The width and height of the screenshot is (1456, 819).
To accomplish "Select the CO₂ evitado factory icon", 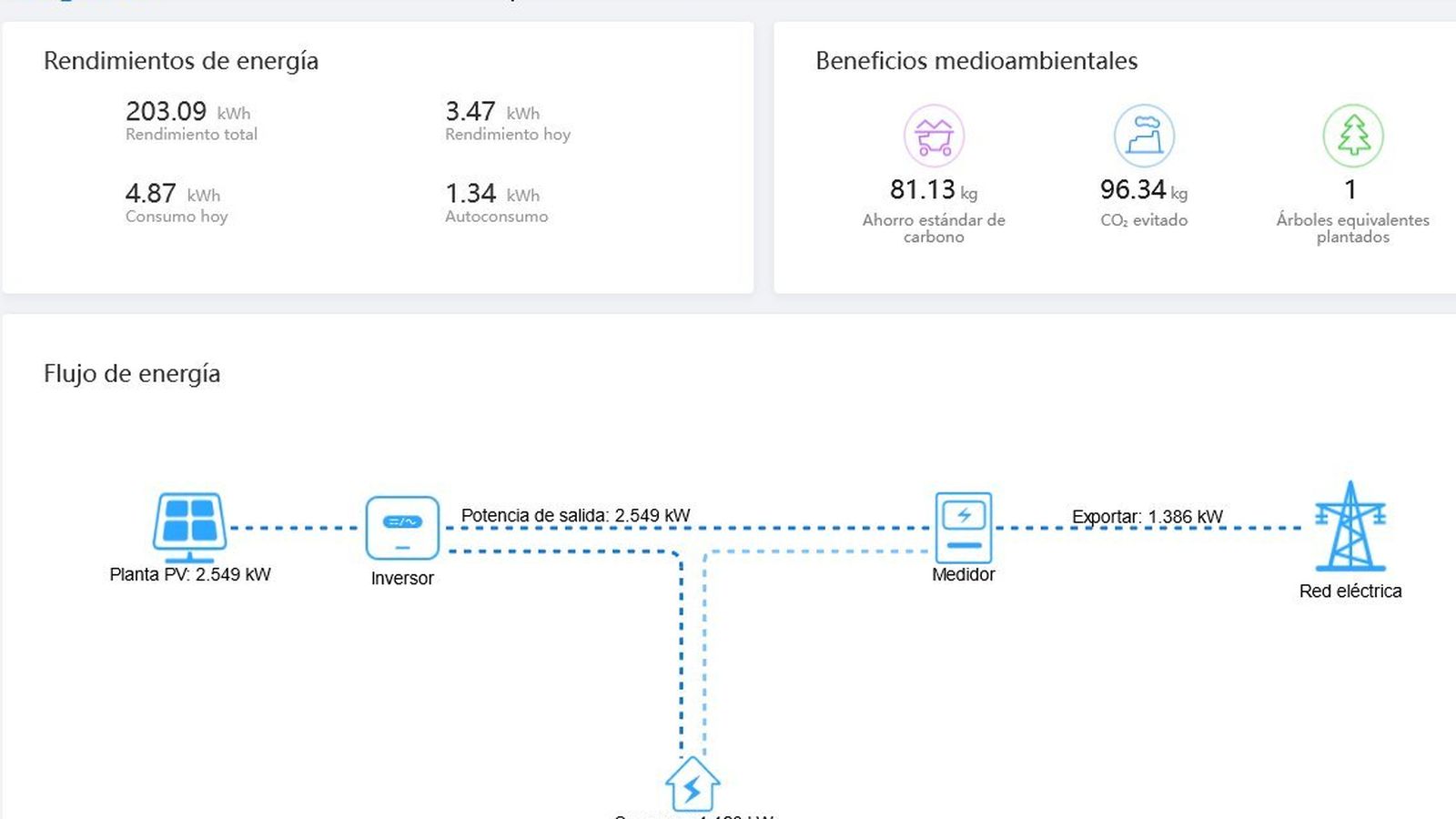I will (x=1144, y=136).
